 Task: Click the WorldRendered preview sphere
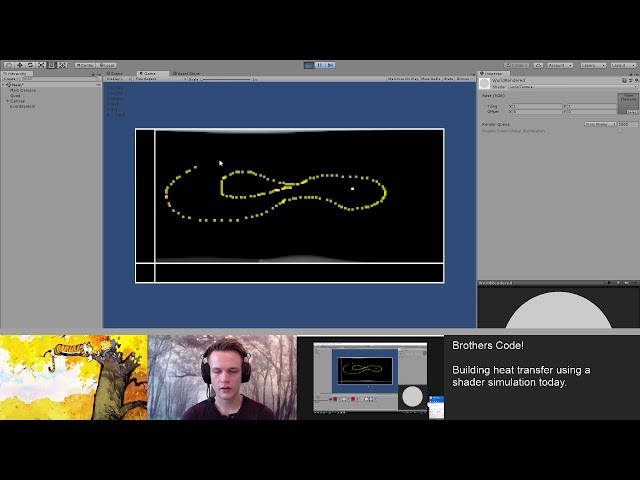coord(558,310)
